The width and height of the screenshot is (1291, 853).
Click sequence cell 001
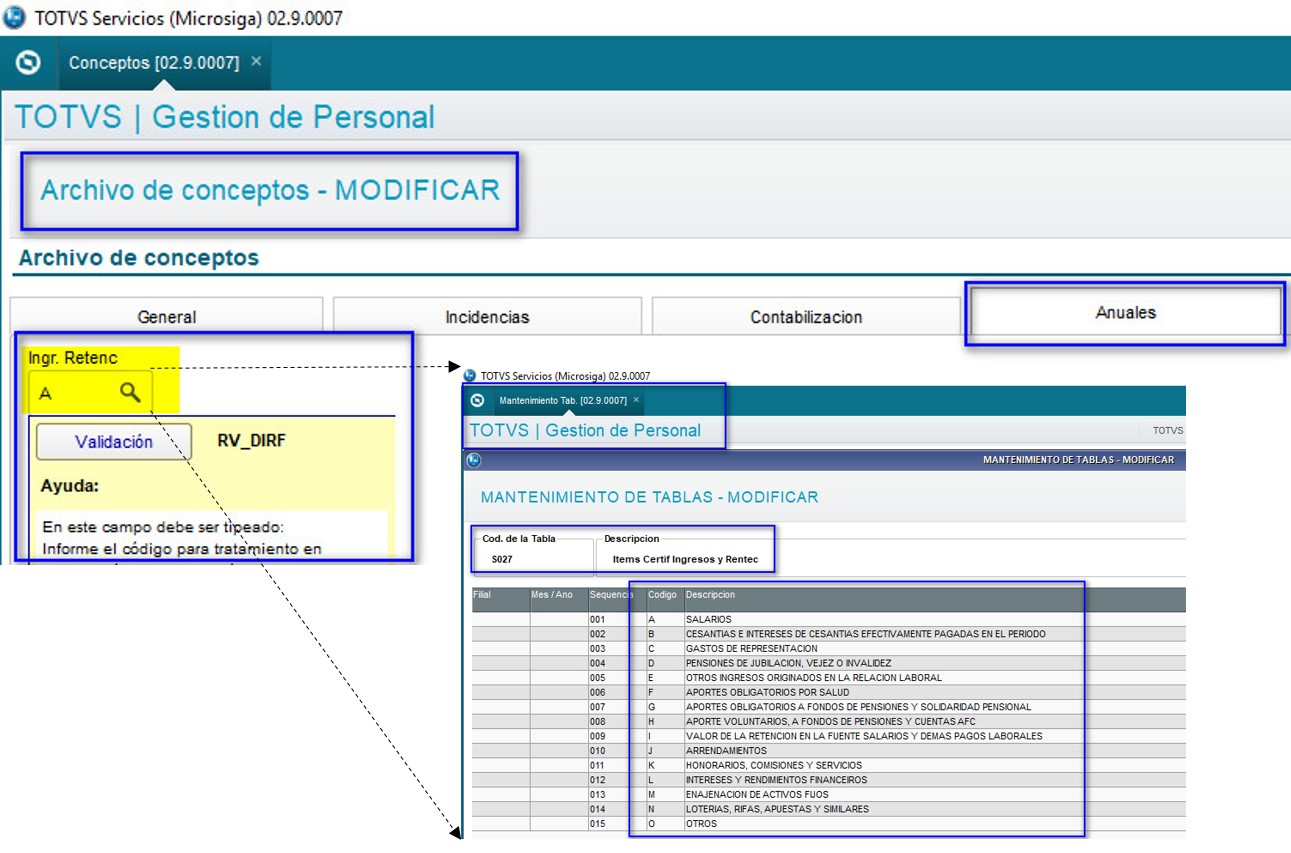617,620
